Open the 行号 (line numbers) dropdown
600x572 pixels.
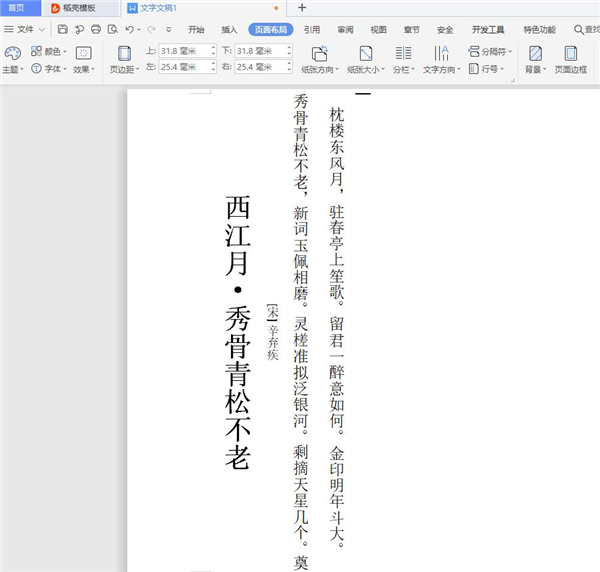tap(489, 69)
